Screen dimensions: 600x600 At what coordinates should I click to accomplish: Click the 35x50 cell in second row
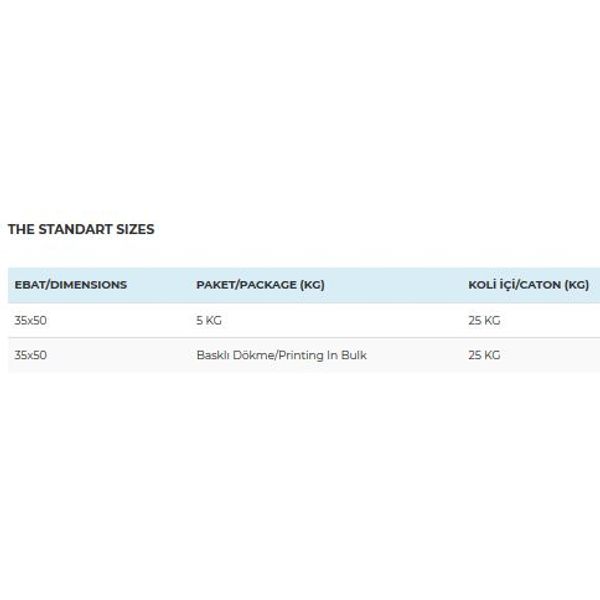[x=31, y=355]
